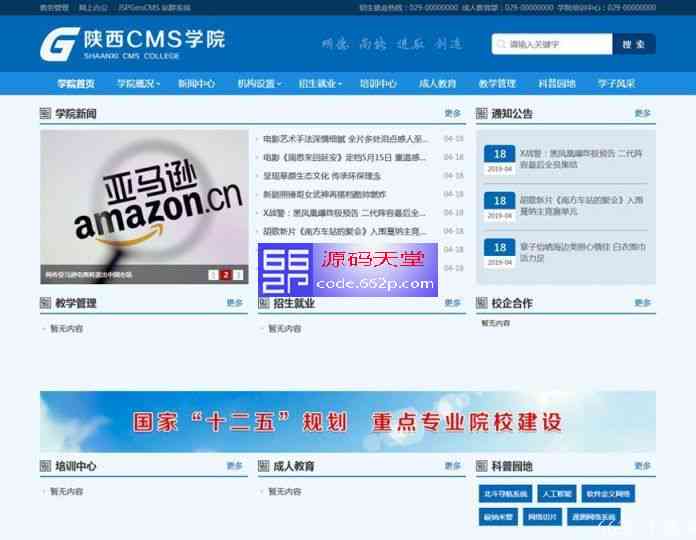Expand the 机构设置 dropdown menu

click(259, 84)
